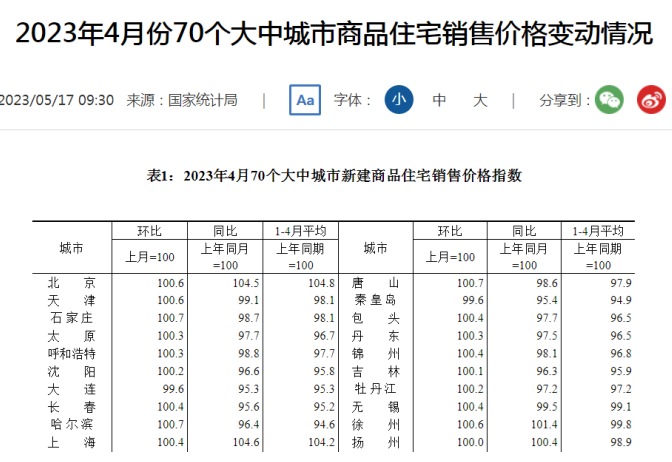Image resolution: width=672 pixels, height=462 pixels.
Task: Click left table header 同比
Action: tap(225, 231)
